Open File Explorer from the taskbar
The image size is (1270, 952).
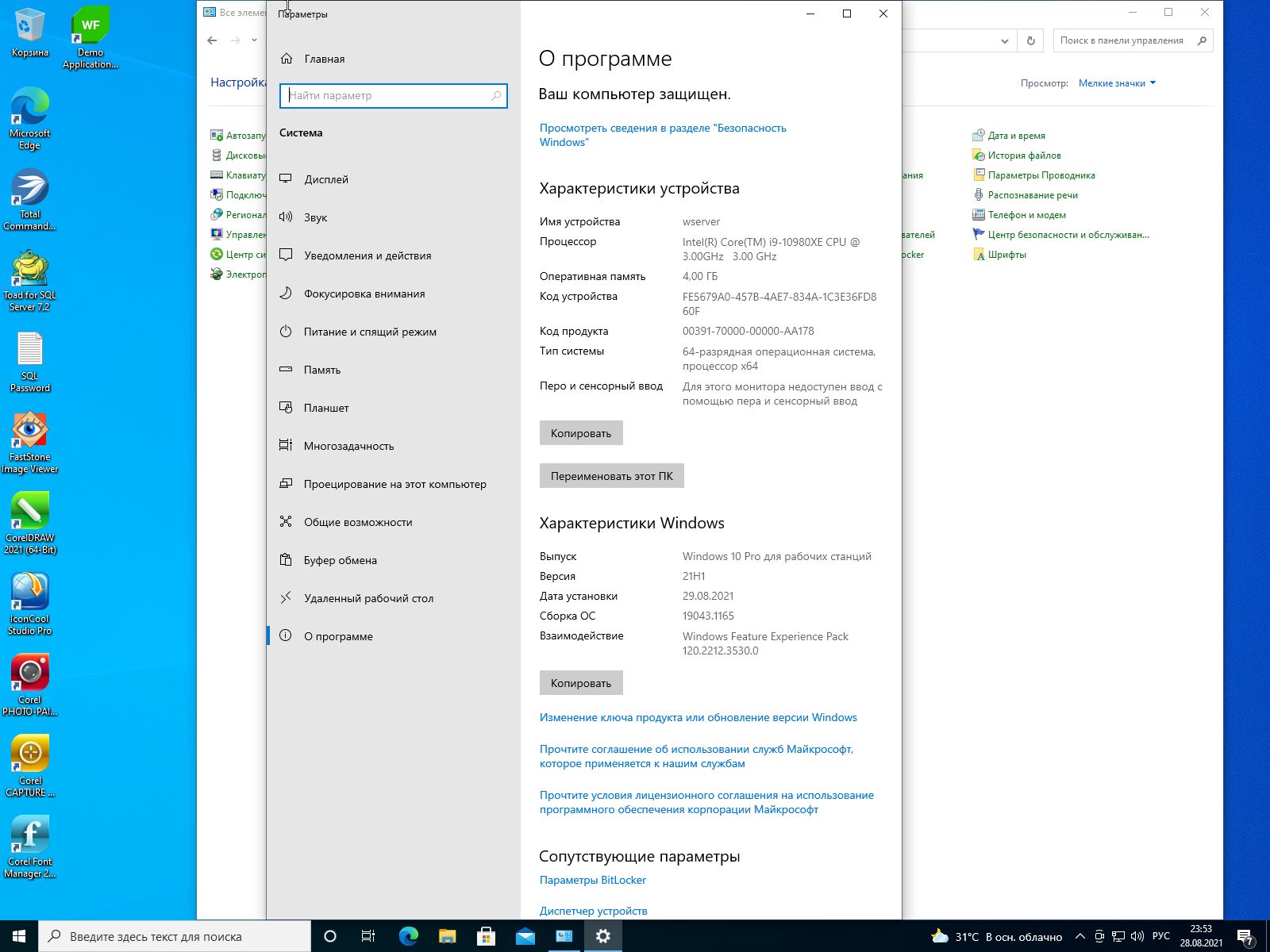coord(448,936)
